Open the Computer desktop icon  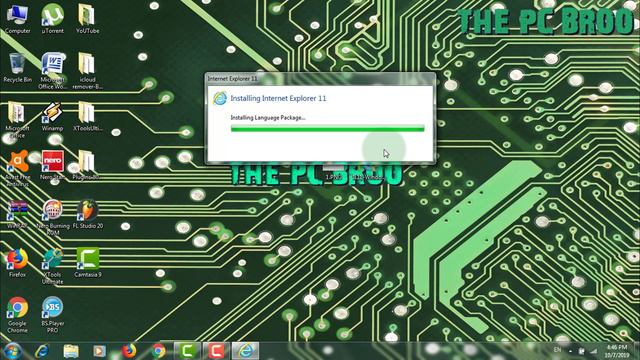(17, 18)
